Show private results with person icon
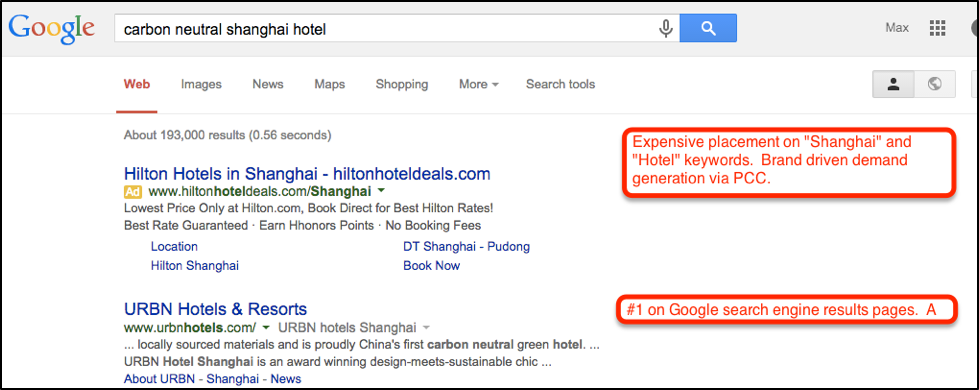This screenshot has height=390, width=979. point(893,84)
